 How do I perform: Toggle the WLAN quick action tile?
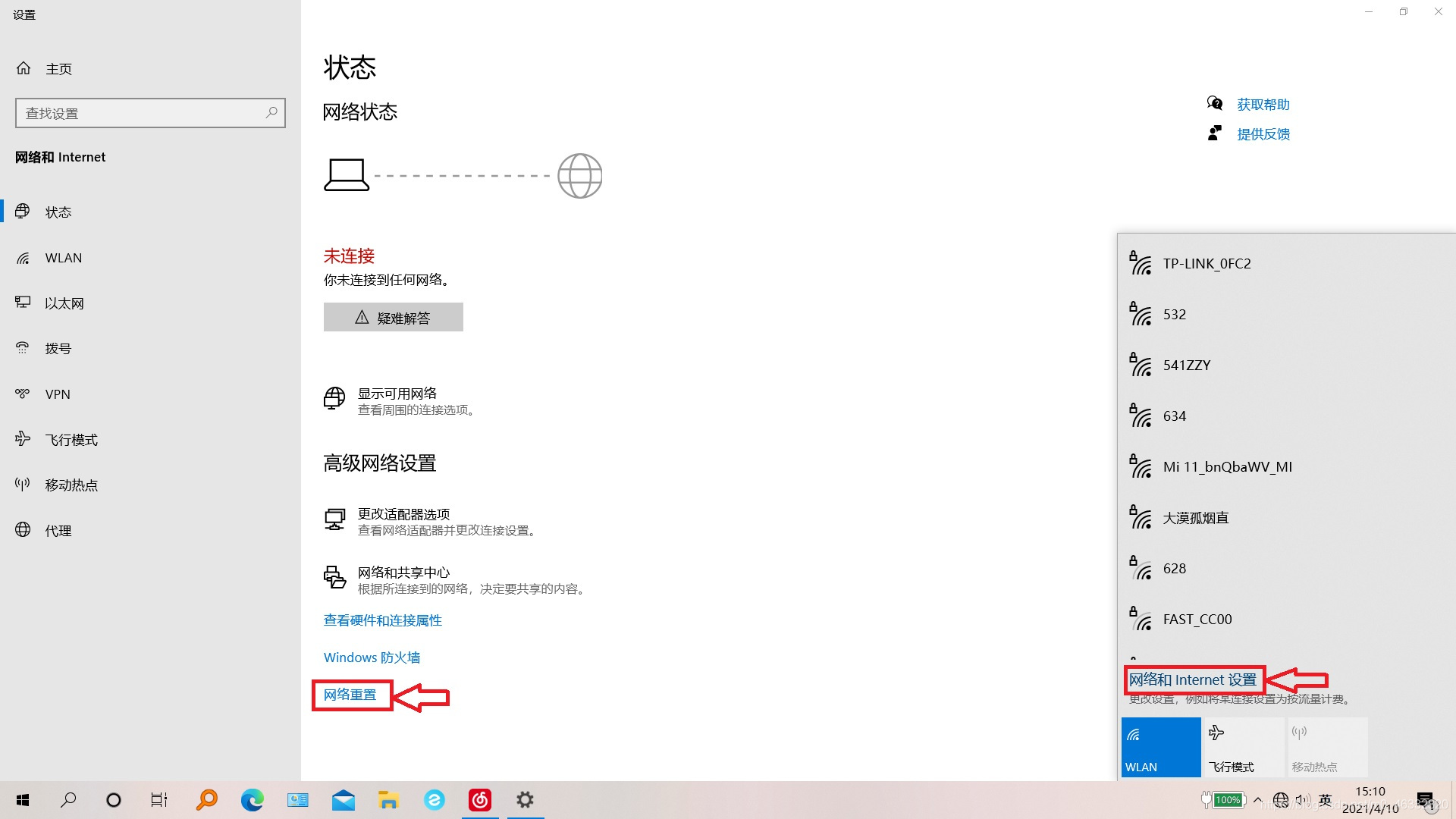1160,747
